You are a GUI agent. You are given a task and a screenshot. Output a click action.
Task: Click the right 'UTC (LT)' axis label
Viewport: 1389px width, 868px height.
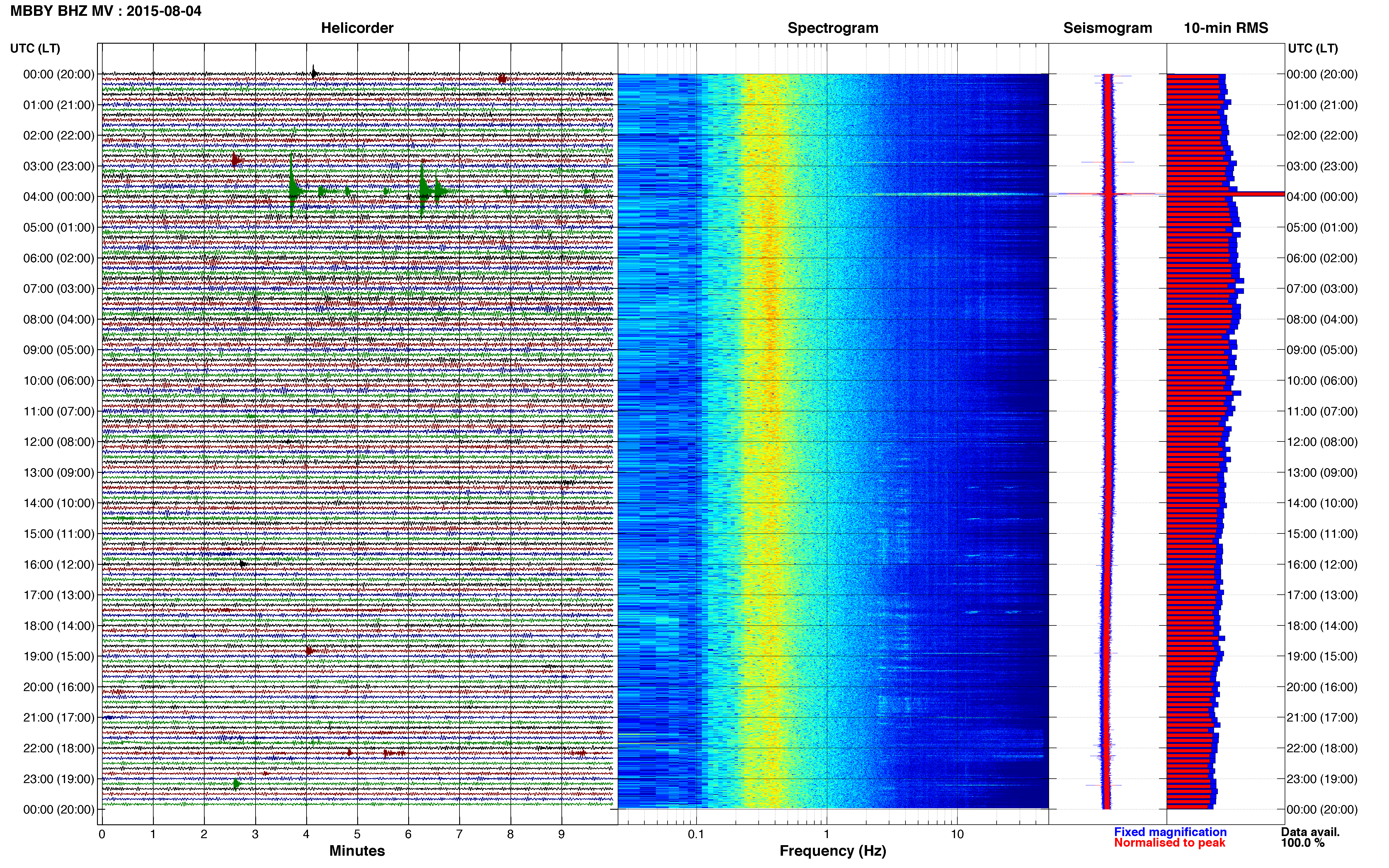(1313, 48)
